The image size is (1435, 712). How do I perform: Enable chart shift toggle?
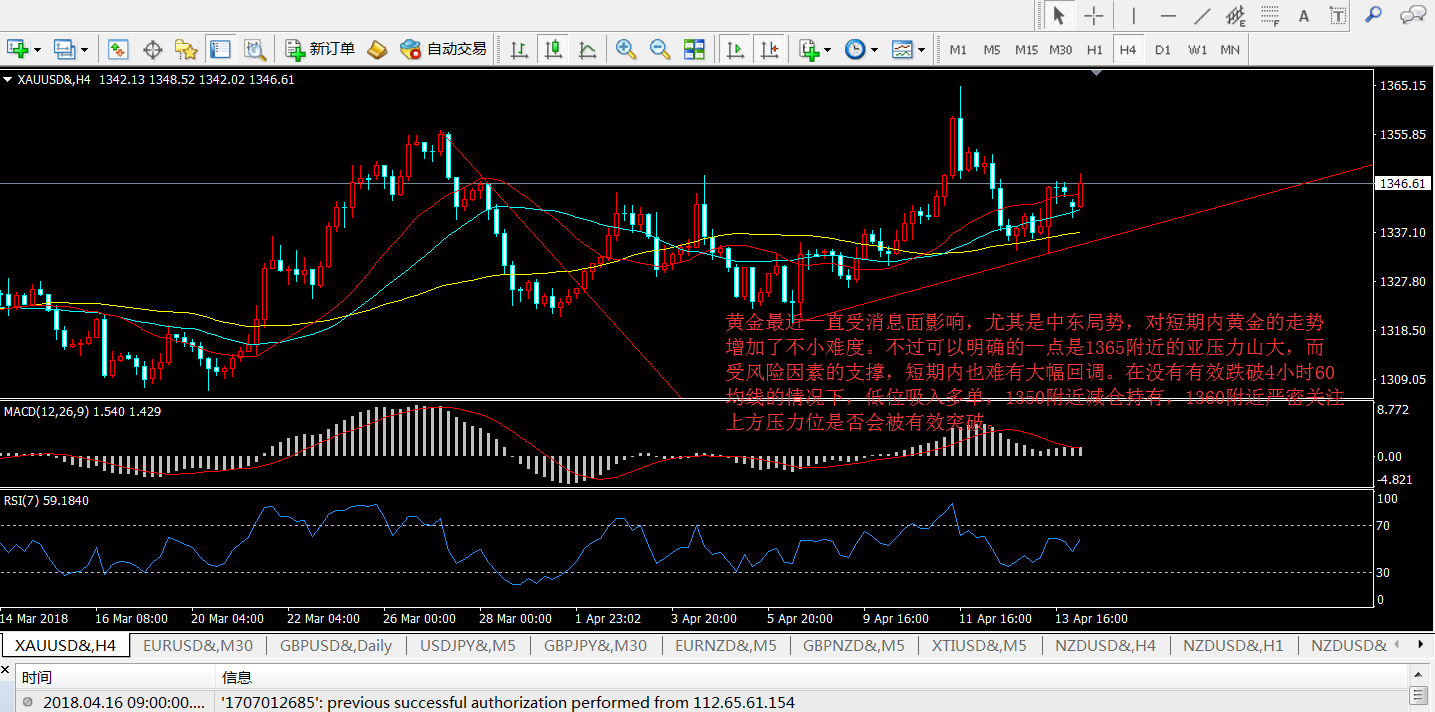pyautogui.click(x=768, y=49)
